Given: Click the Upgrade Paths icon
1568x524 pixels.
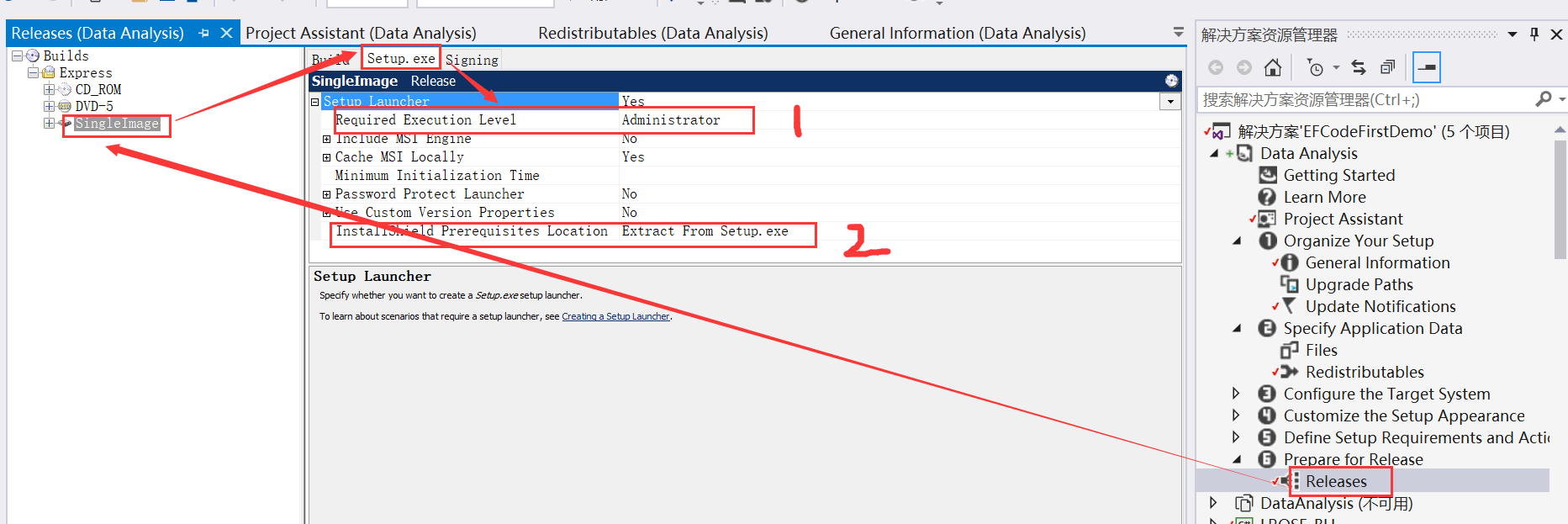Looking at the screenshot, I should point(1289,284).
